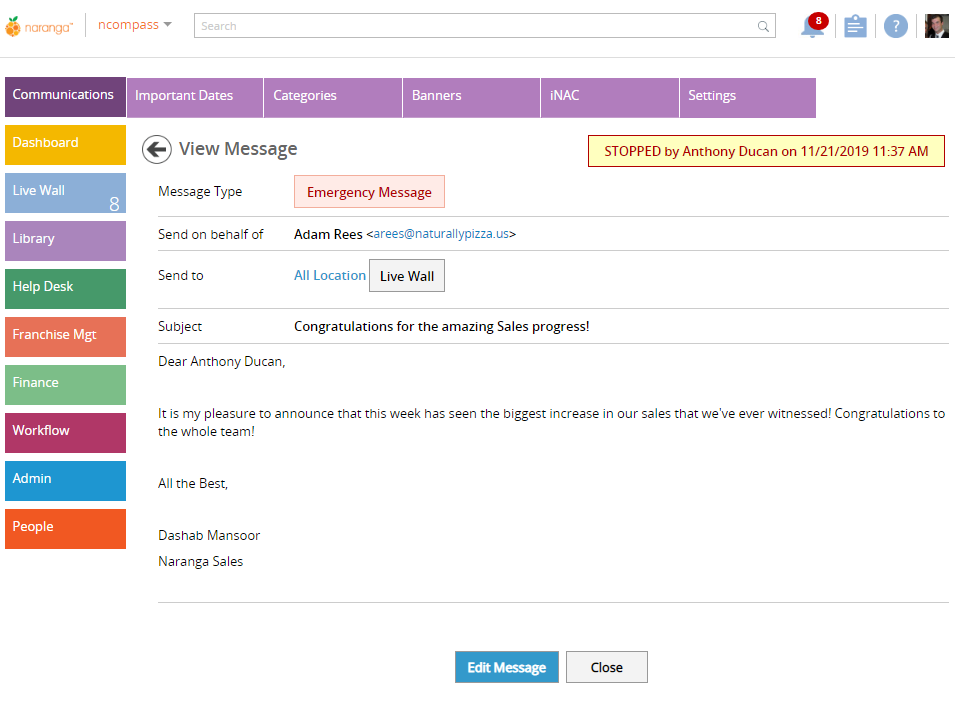Click the Close button
The height and width of the screenshot is (709, 955).
pyautogui.click(x=607, y=667)
